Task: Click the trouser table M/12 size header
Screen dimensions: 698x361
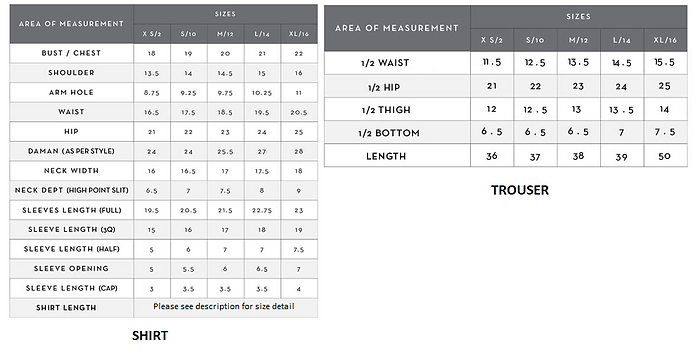Action: point(578,40)
